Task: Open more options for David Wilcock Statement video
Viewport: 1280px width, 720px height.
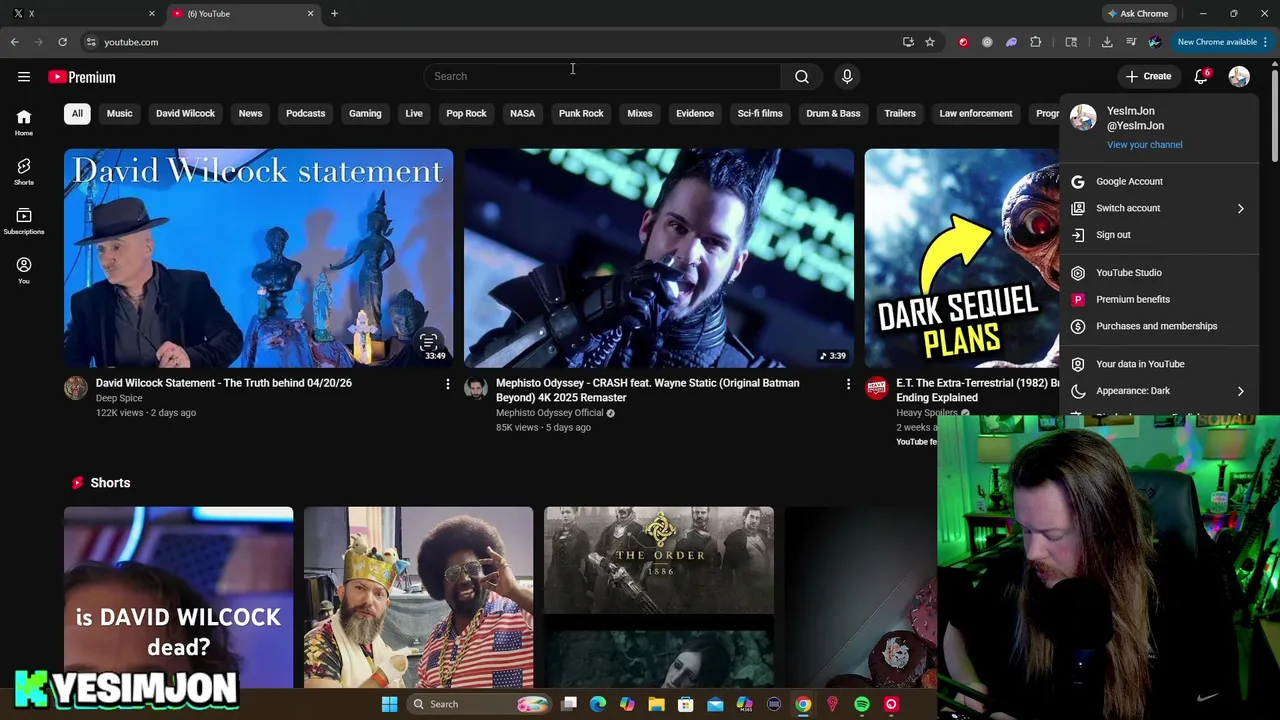Action: [447, 384]
